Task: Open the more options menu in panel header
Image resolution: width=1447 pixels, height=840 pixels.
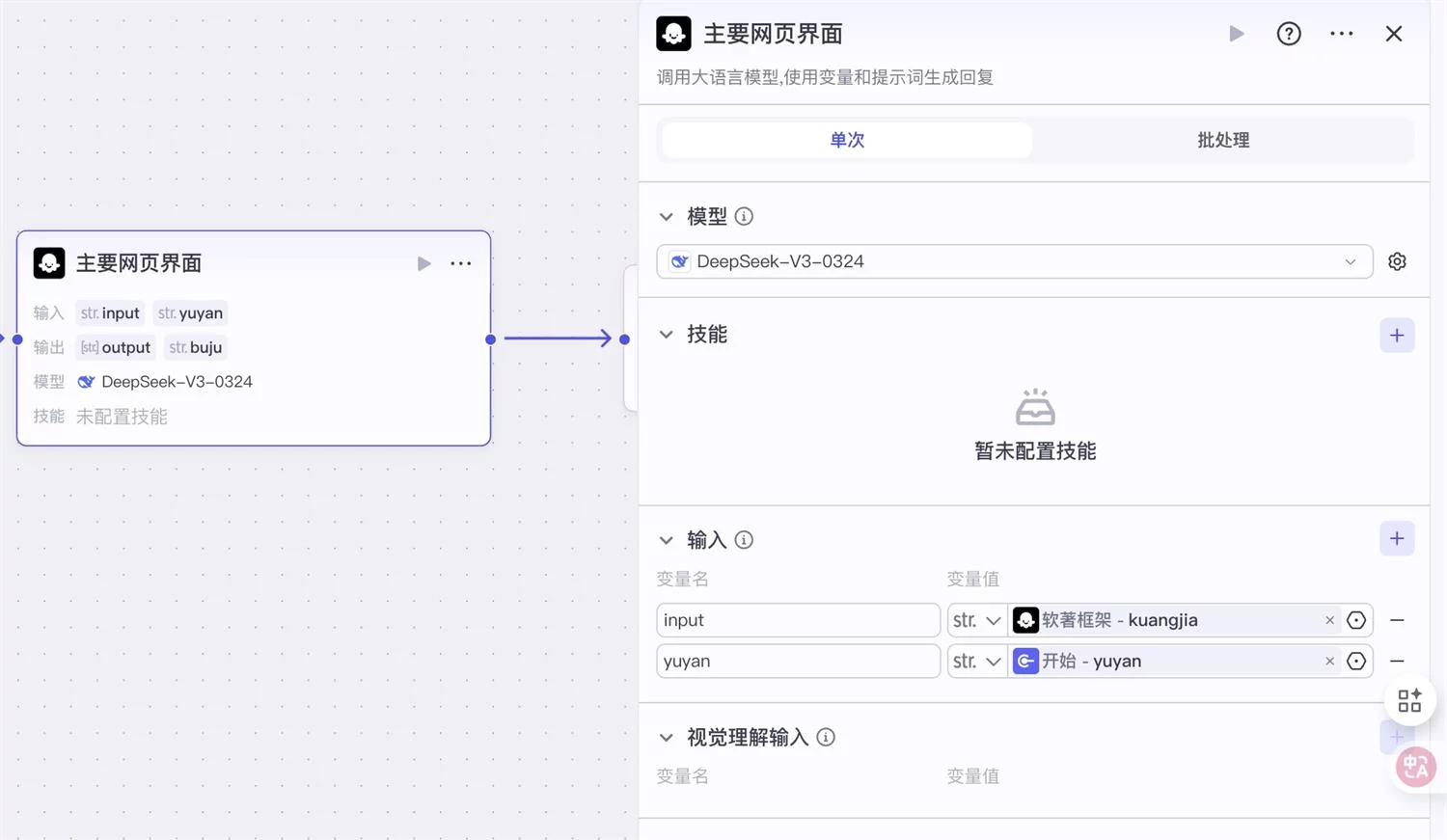Action: [x=1342, y=33]
